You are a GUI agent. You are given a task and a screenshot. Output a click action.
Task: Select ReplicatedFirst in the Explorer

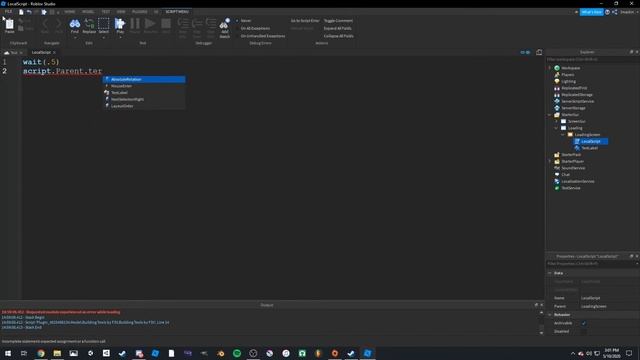574,88
